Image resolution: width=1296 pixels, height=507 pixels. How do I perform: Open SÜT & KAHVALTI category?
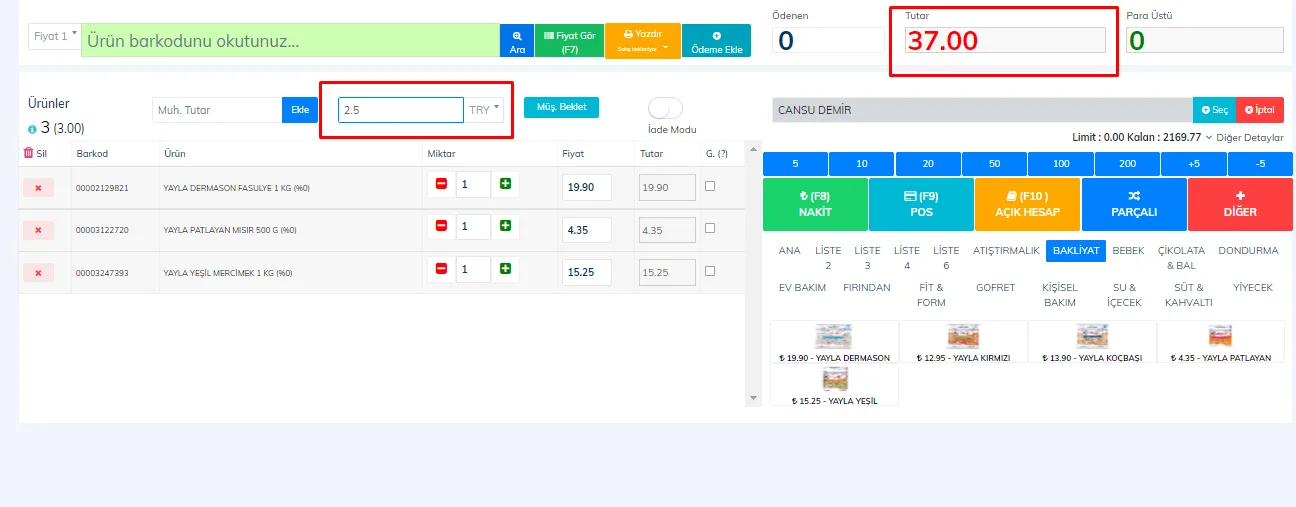tap(1188, 295)
